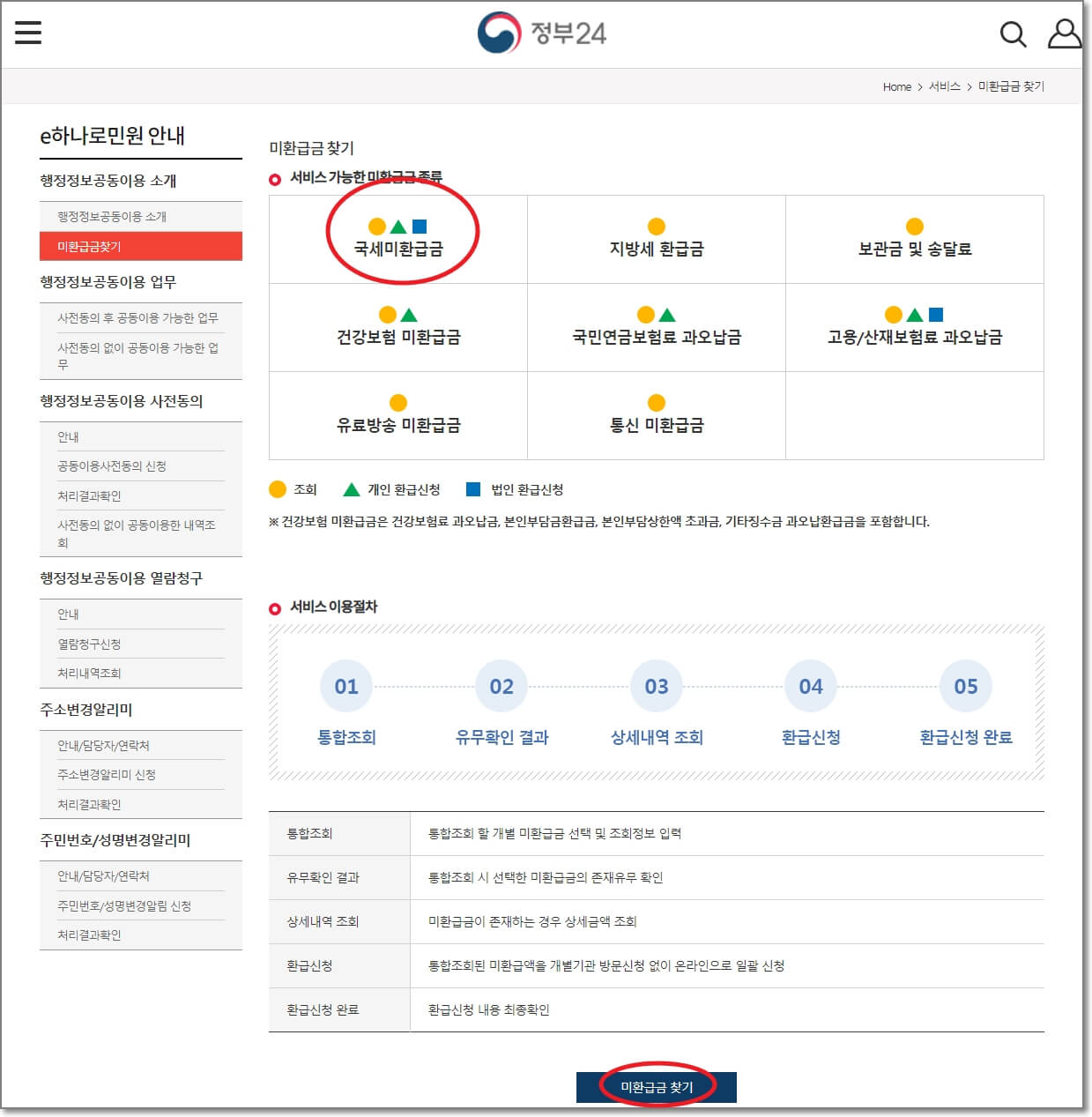Click the e하나로민원 안내 sidebar title
This screenshot has width=1092, height=1117.
coord(112,136)
